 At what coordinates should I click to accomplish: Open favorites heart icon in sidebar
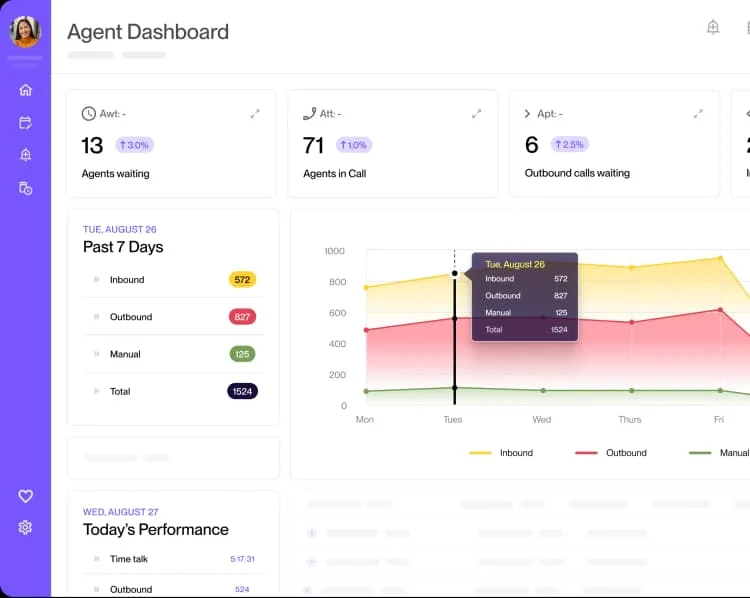coord(25,496)
